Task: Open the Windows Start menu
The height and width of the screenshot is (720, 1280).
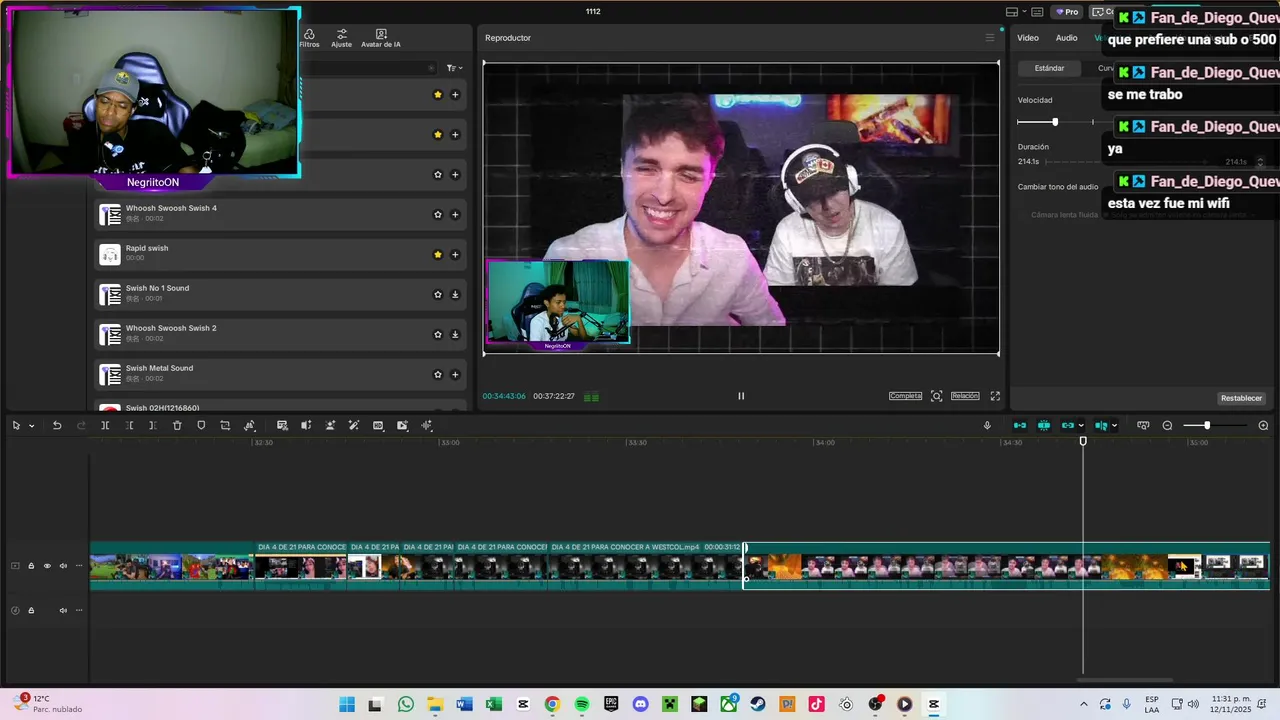Action: [346, 704]
